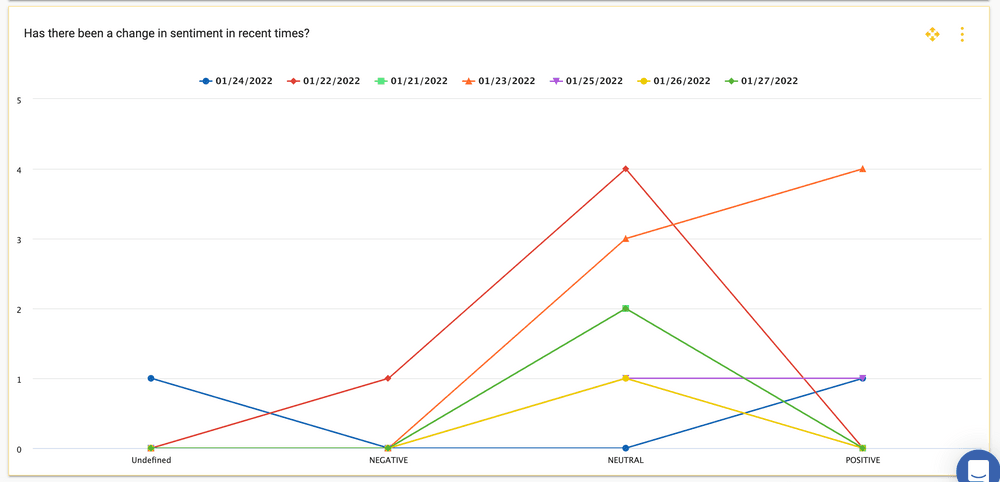The image size is (1000, 482).
Task: Click the NEUTRAL x-axis label
Action: point(626,461)
